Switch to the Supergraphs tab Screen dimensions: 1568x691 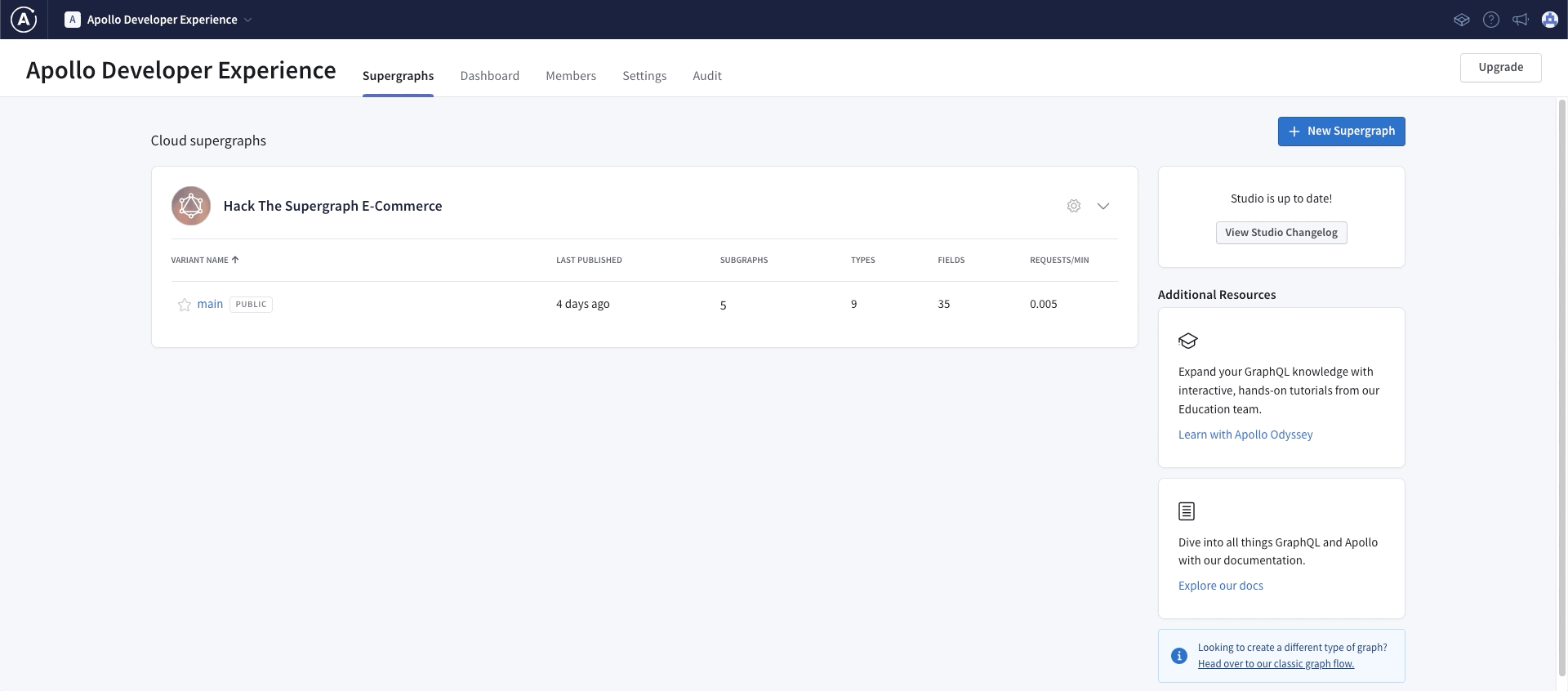click(398, 76)
